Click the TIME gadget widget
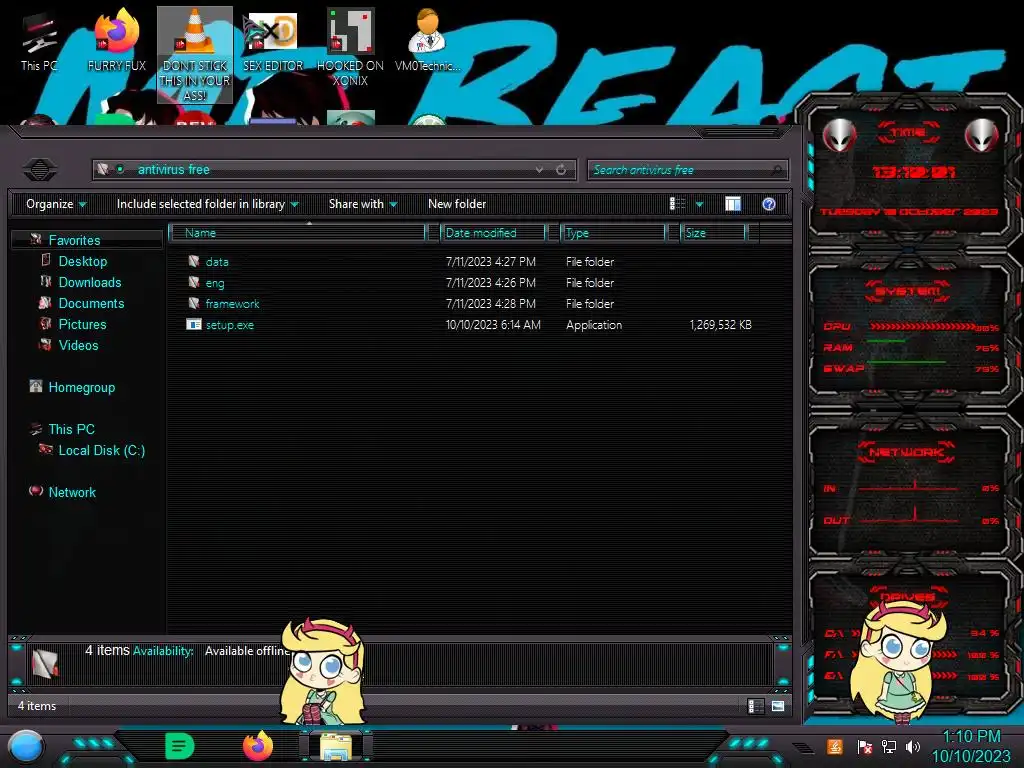This screenshot has width=1024, height=768. pos(908,171)
